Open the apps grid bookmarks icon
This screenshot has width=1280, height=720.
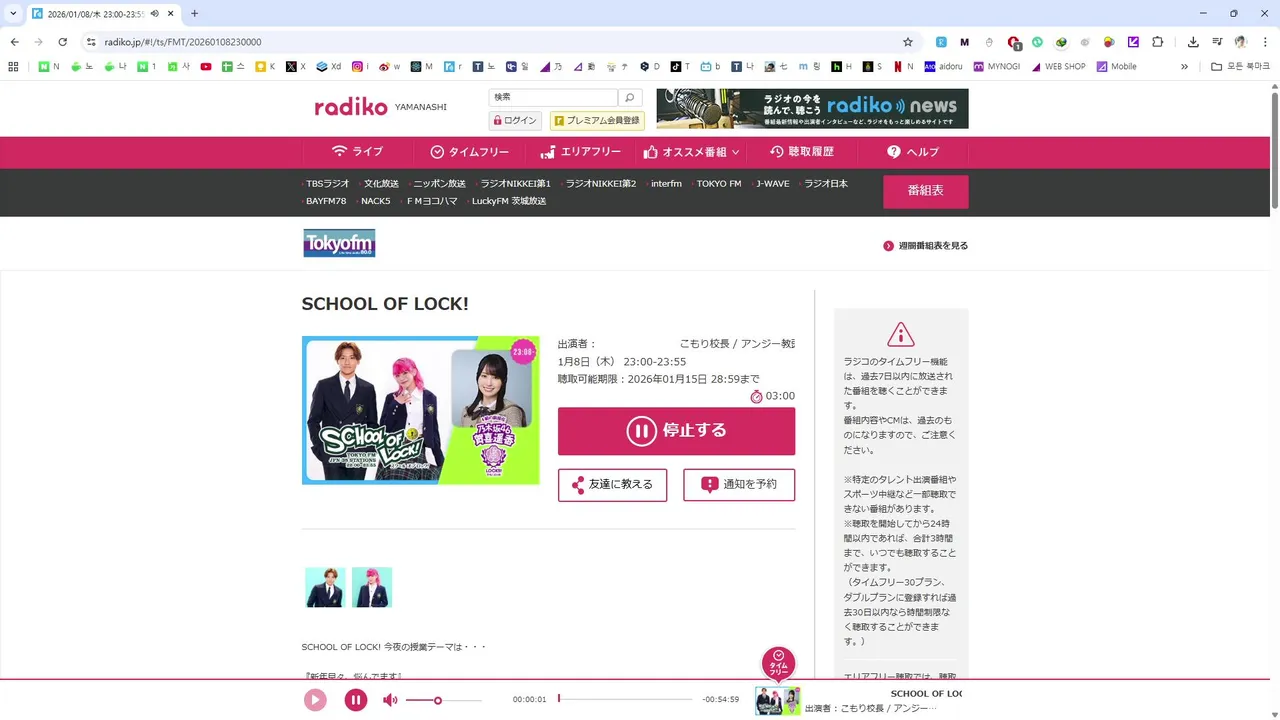pos(13,67)
